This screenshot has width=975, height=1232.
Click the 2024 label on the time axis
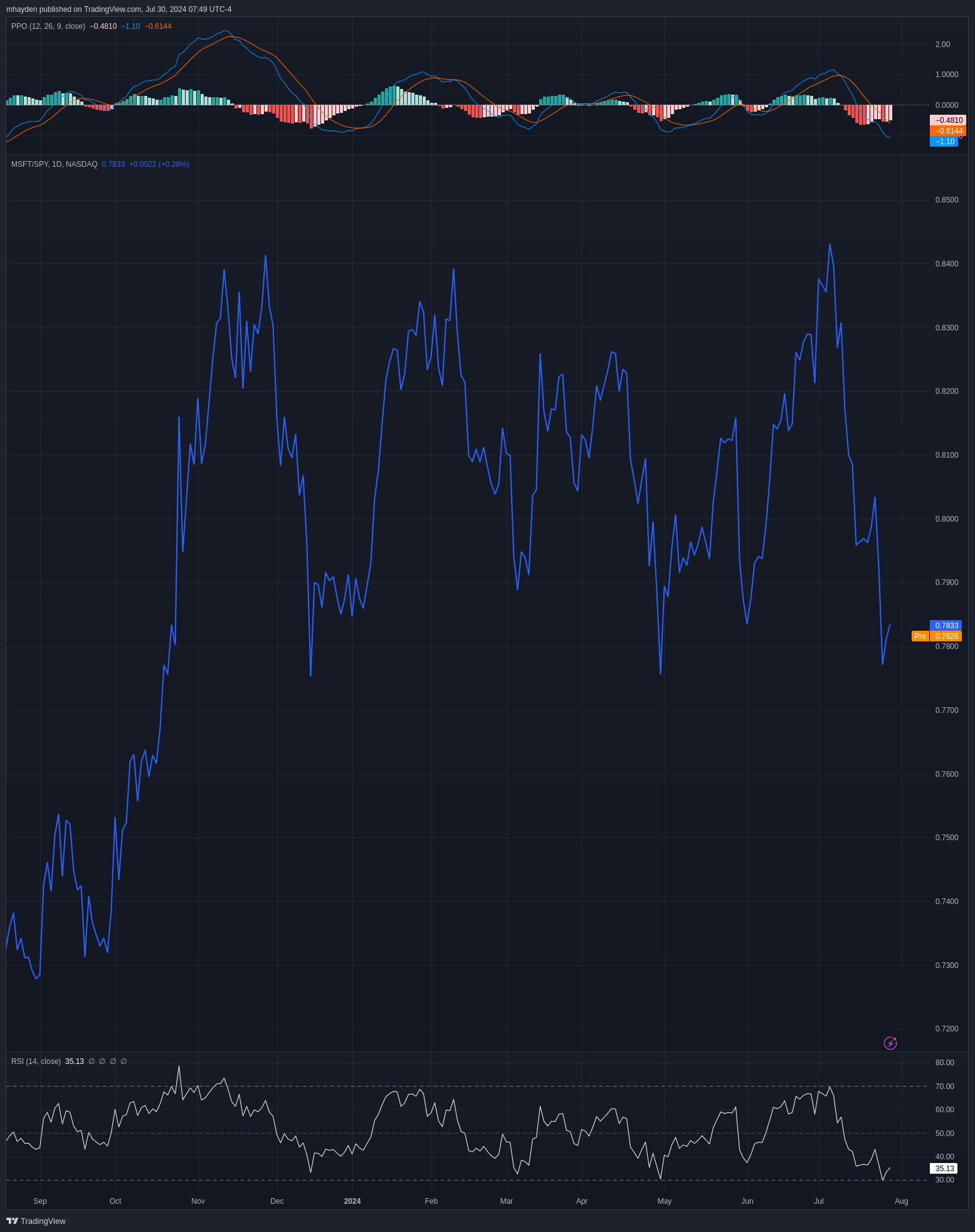coord(352,1201)
